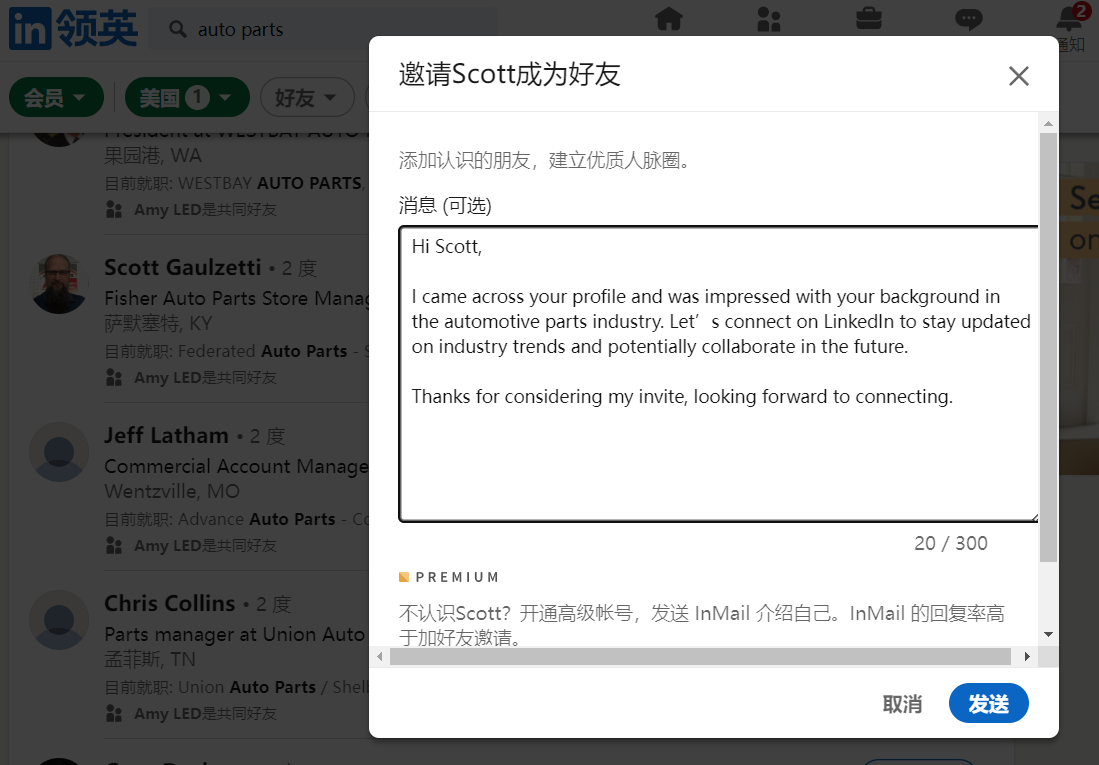Expand the 好友 connections filter dropdown
Screen dimensions: 1099x765
click(307, 97)
